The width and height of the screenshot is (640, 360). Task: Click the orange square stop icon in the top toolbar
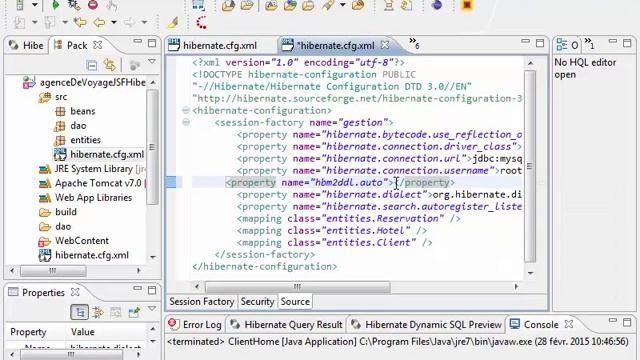(467, 5)
